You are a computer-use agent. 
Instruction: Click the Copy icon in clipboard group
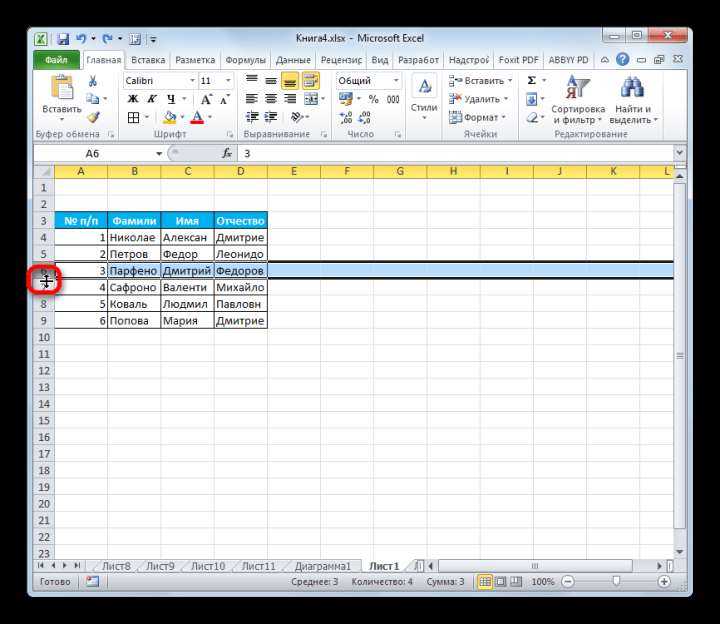click(93, 99)
